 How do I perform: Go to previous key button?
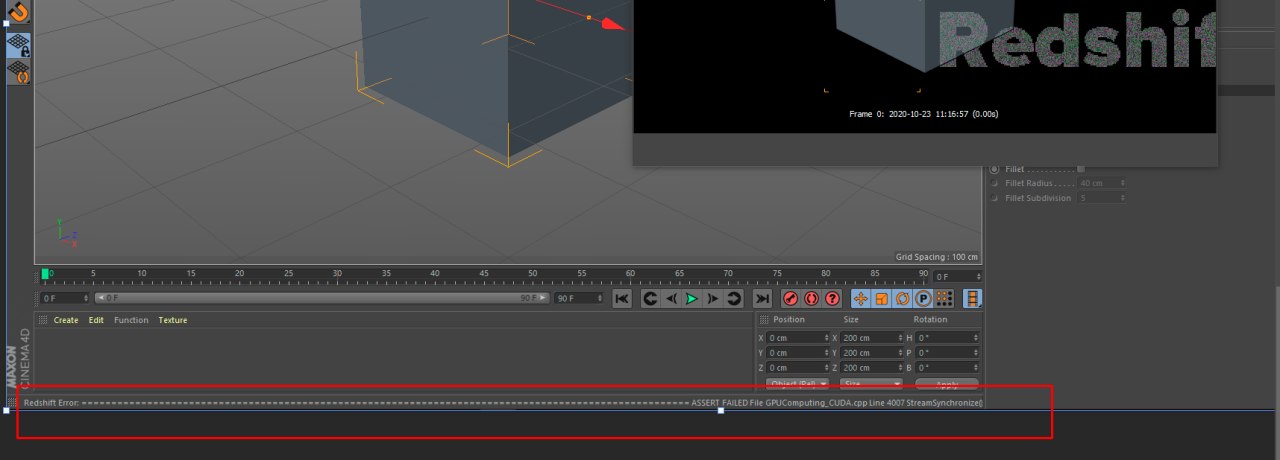coord(650,298)
